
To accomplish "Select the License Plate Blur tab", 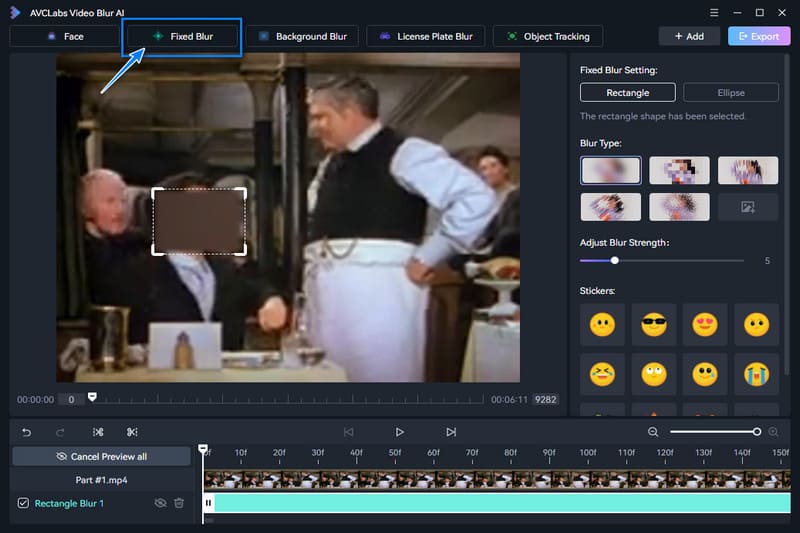I will tap(426, 36).
